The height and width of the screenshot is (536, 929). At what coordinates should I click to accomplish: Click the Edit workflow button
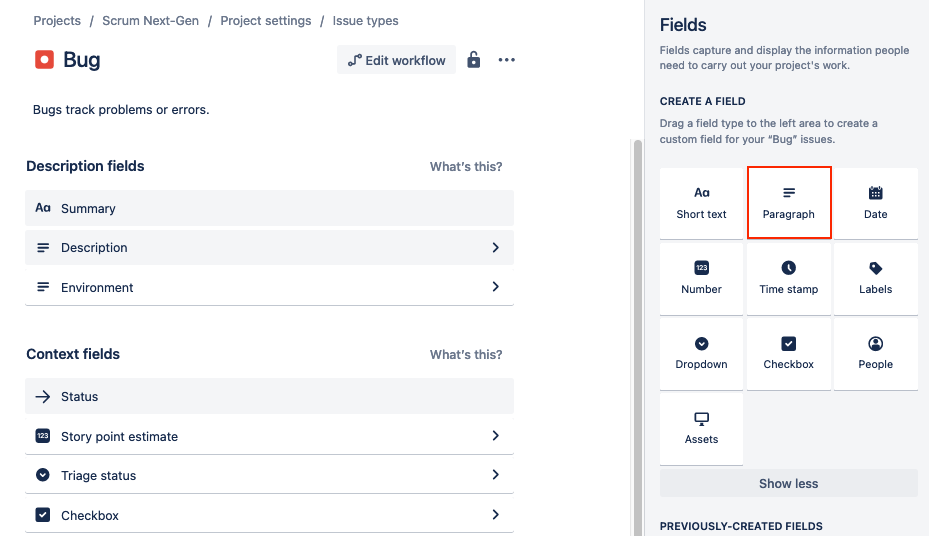tap(396, 60)
